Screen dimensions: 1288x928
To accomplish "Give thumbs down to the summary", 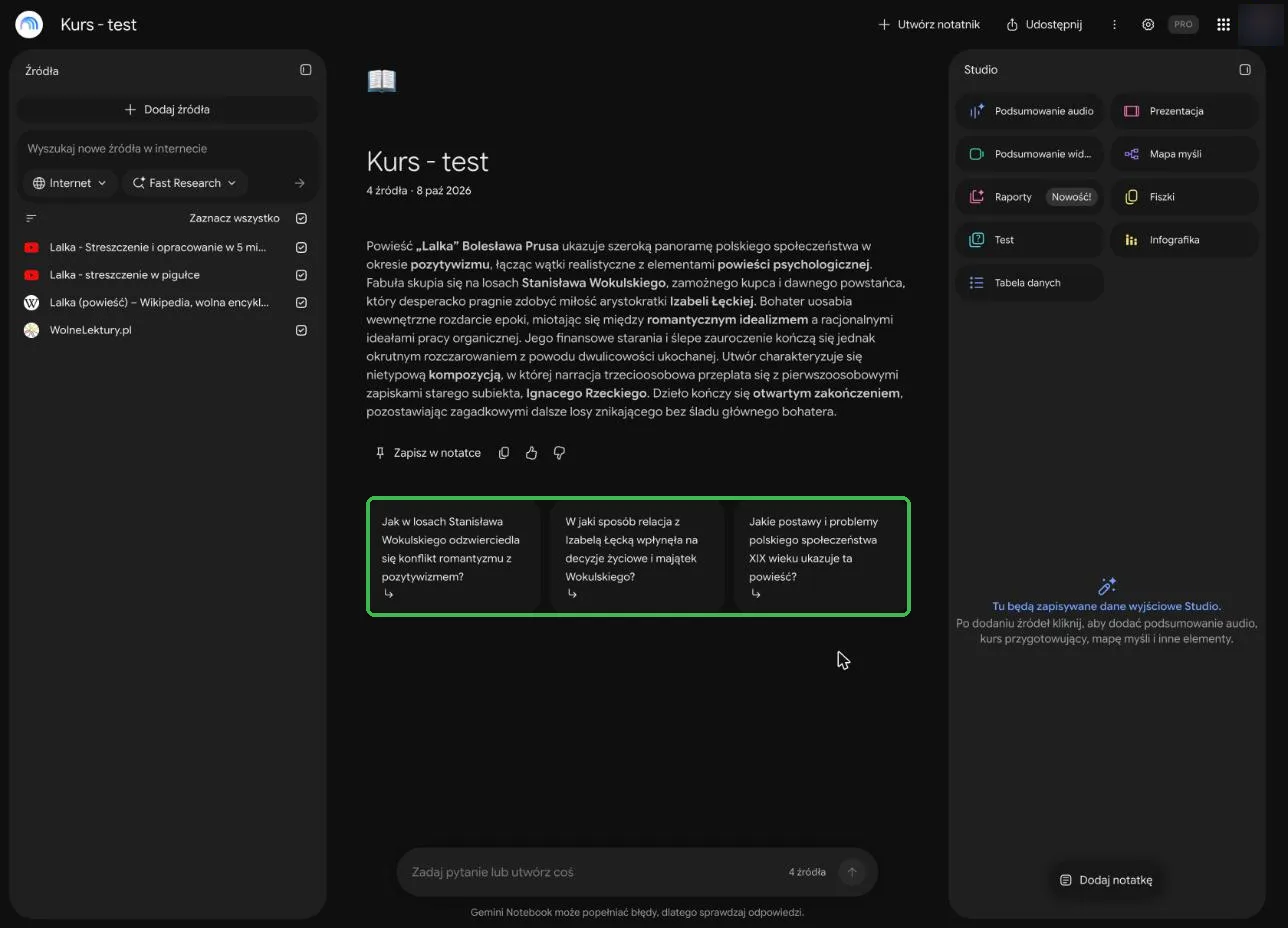I will [x=559, y=453].
